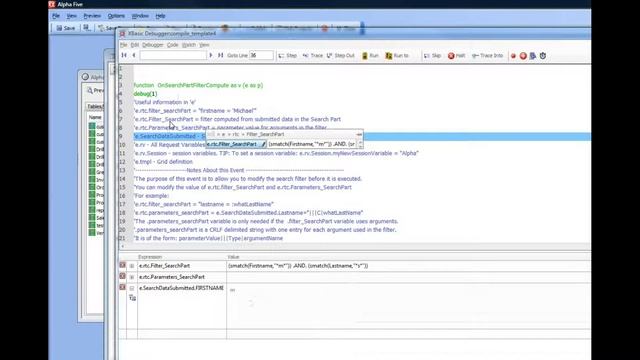Open debugger Code menu
The image size is (640, 360).
click(173, 45)
